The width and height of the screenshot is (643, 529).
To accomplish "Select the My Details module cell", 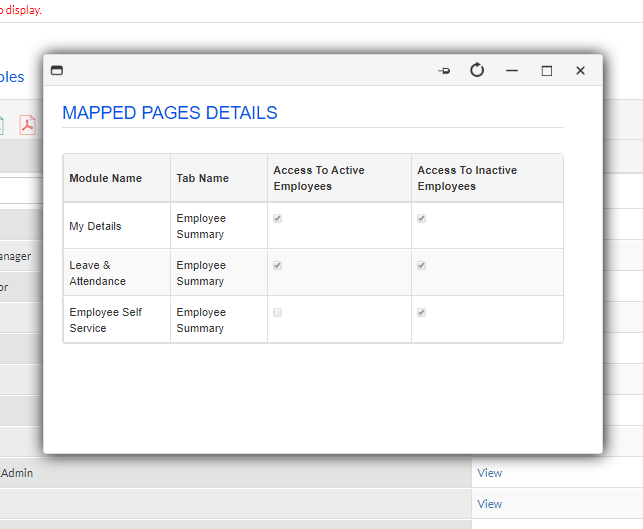I will point(117,226).
